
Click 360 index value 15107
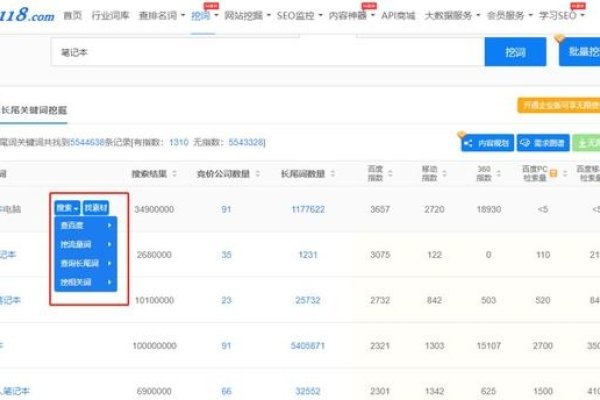[x=489, y=346]
